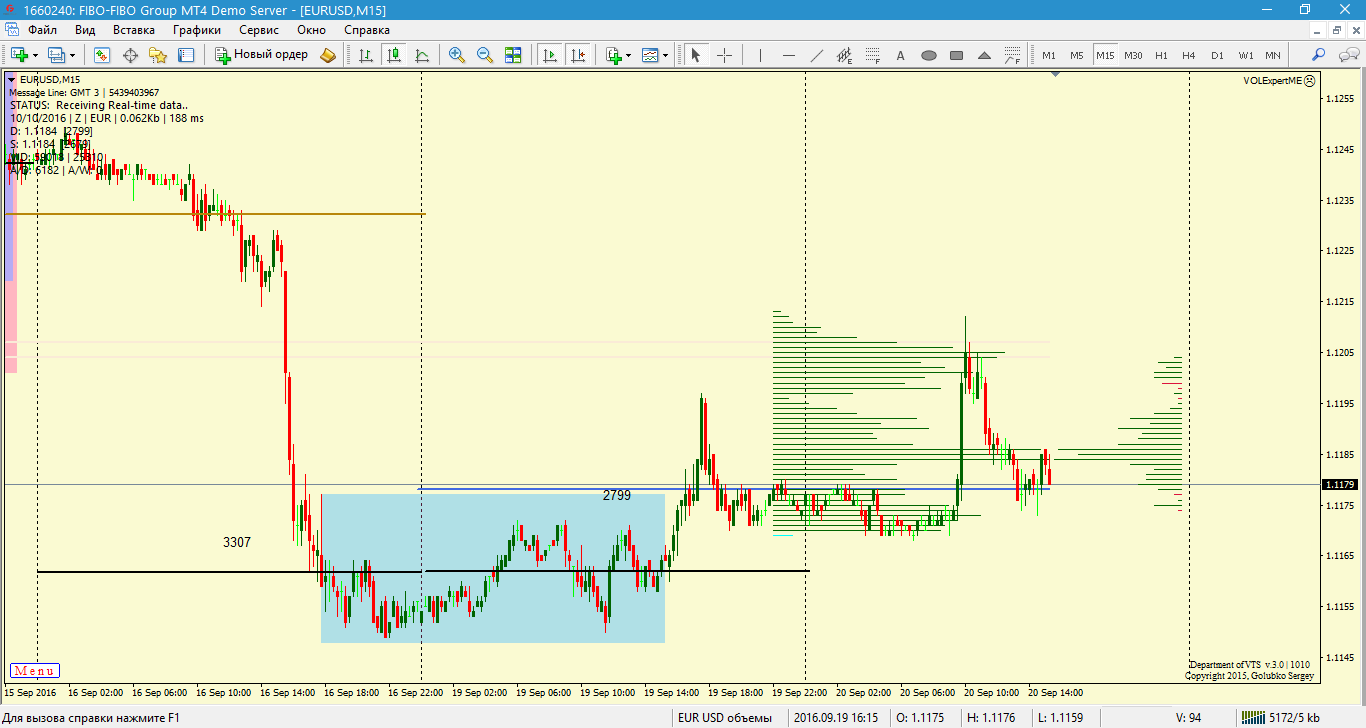Select the Triangle shape tool

click(985, 55)
